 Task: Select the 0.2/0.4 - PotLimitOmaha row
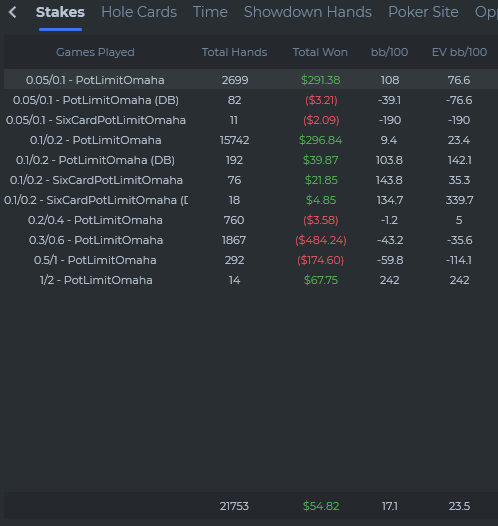coord(251,220)
